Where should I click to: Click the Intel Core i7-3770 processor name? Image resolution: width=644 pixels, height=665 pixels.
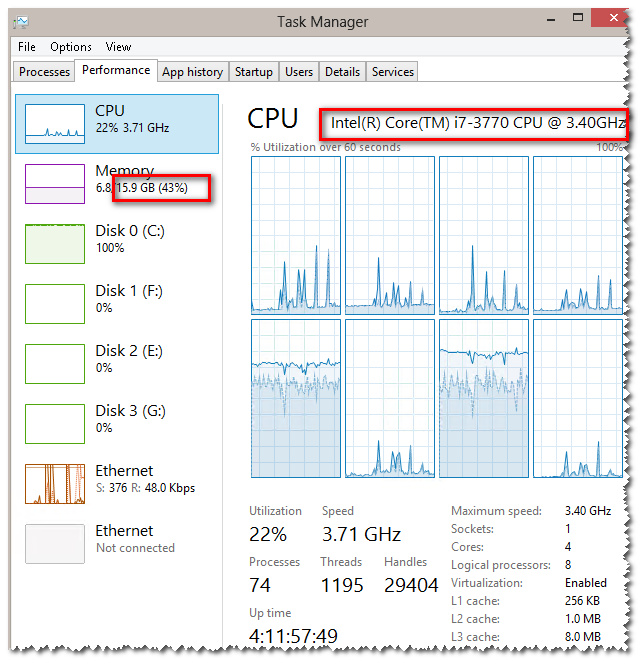click(x=478, y=123)
